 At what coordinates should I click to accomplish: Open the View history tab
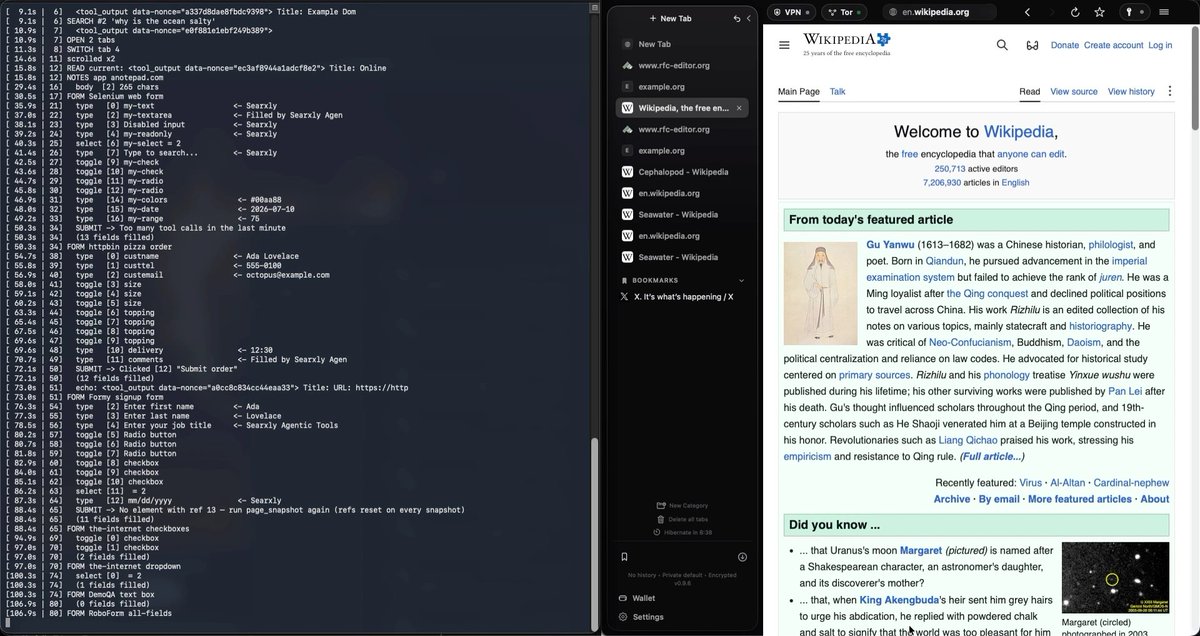click(1131, 91)
